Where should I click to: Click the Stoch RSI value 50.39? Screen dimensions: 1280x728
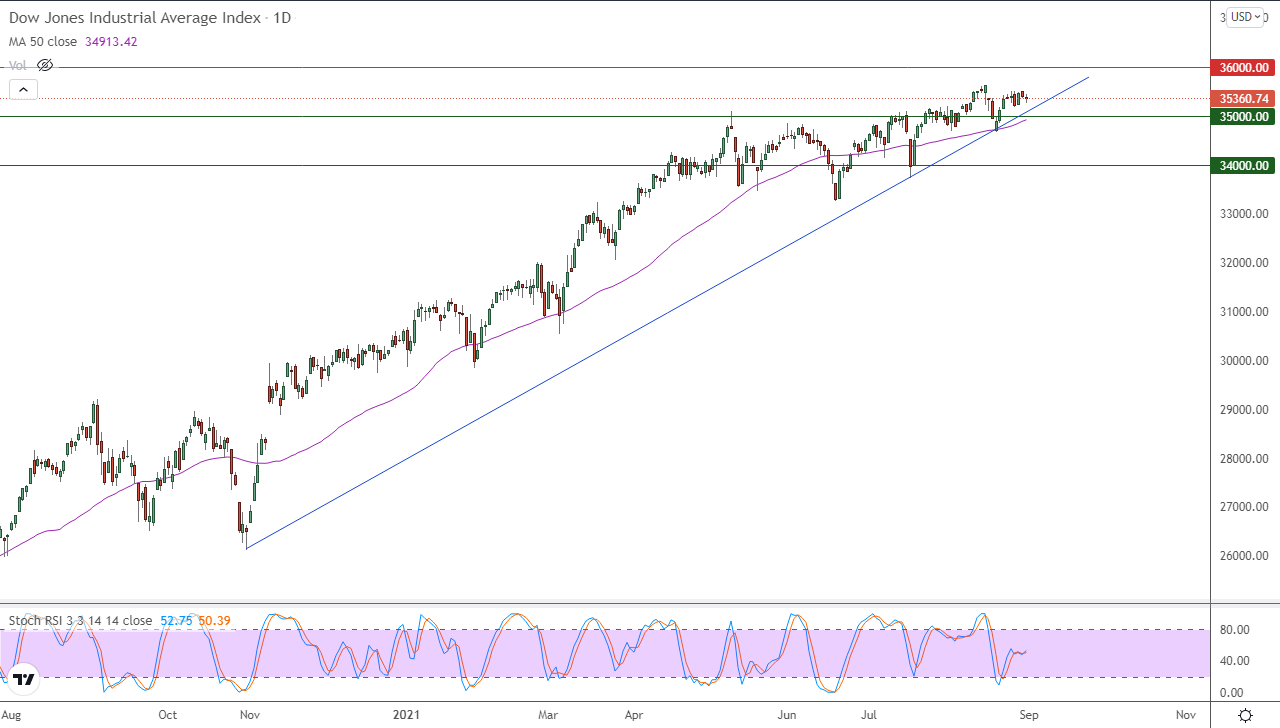(214, 621)
